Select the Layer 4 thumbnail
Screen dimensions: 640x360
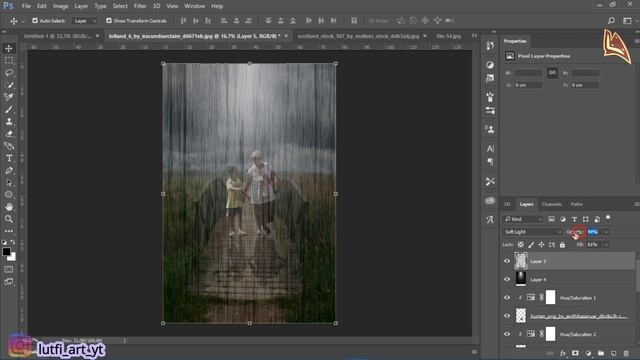pos(521,279)
